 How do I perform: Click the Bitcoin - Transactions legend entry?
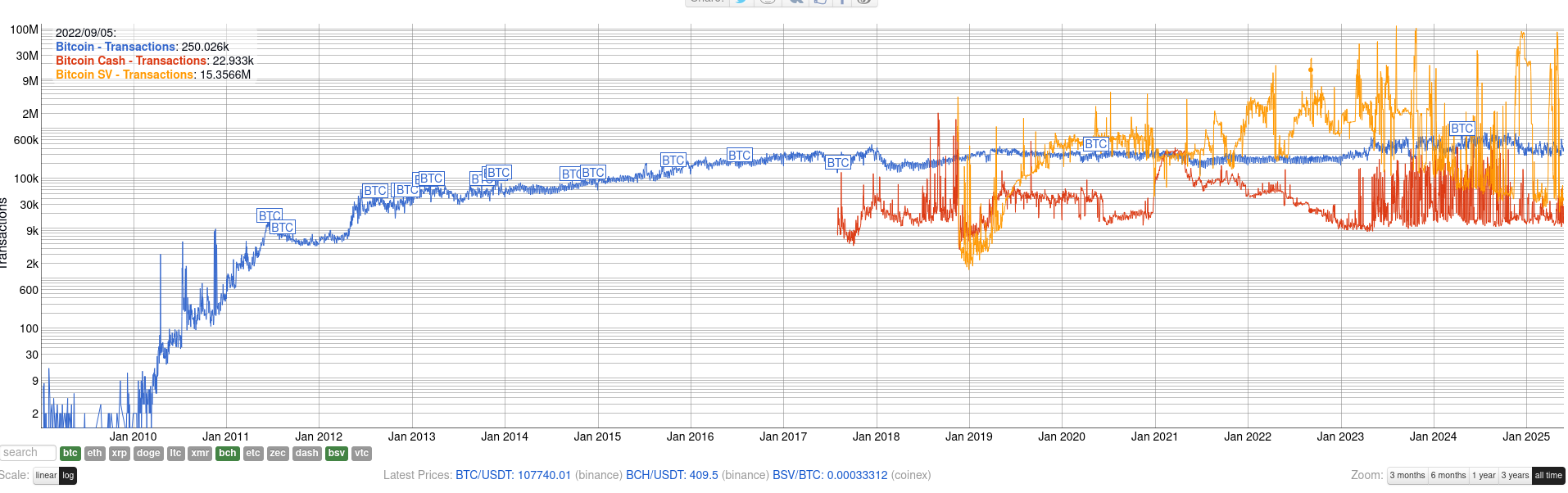coord(116,47)
